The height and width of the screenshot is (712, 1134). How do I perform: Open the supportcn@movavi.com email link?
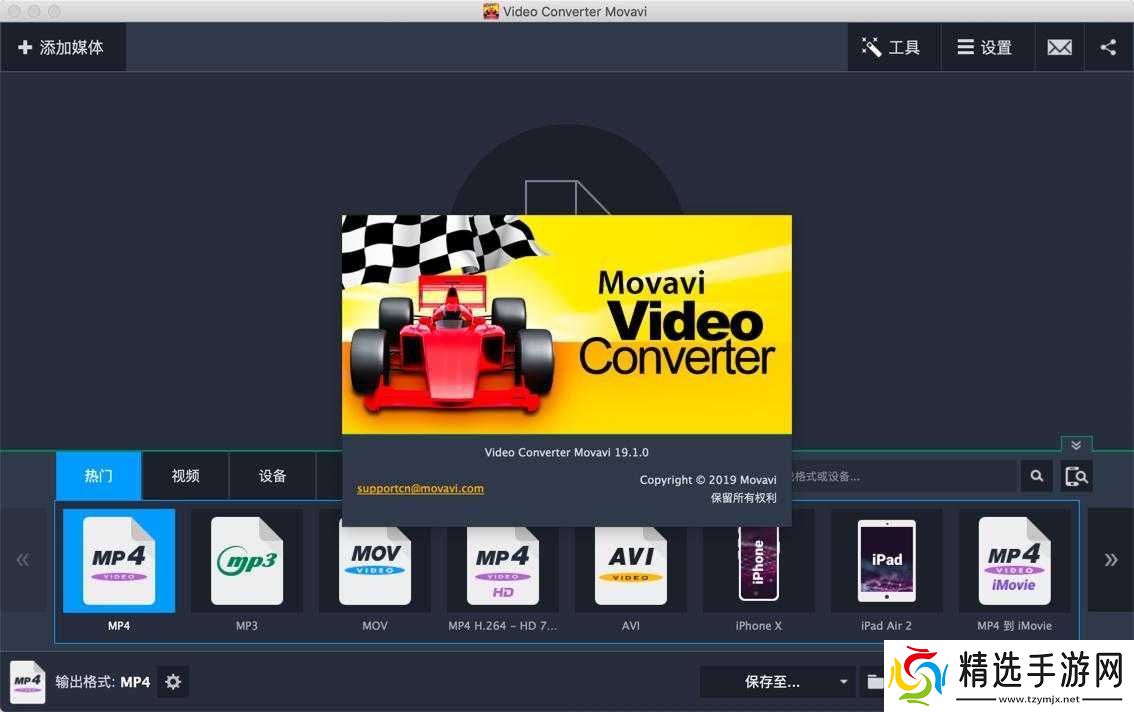tap(420, 488)
